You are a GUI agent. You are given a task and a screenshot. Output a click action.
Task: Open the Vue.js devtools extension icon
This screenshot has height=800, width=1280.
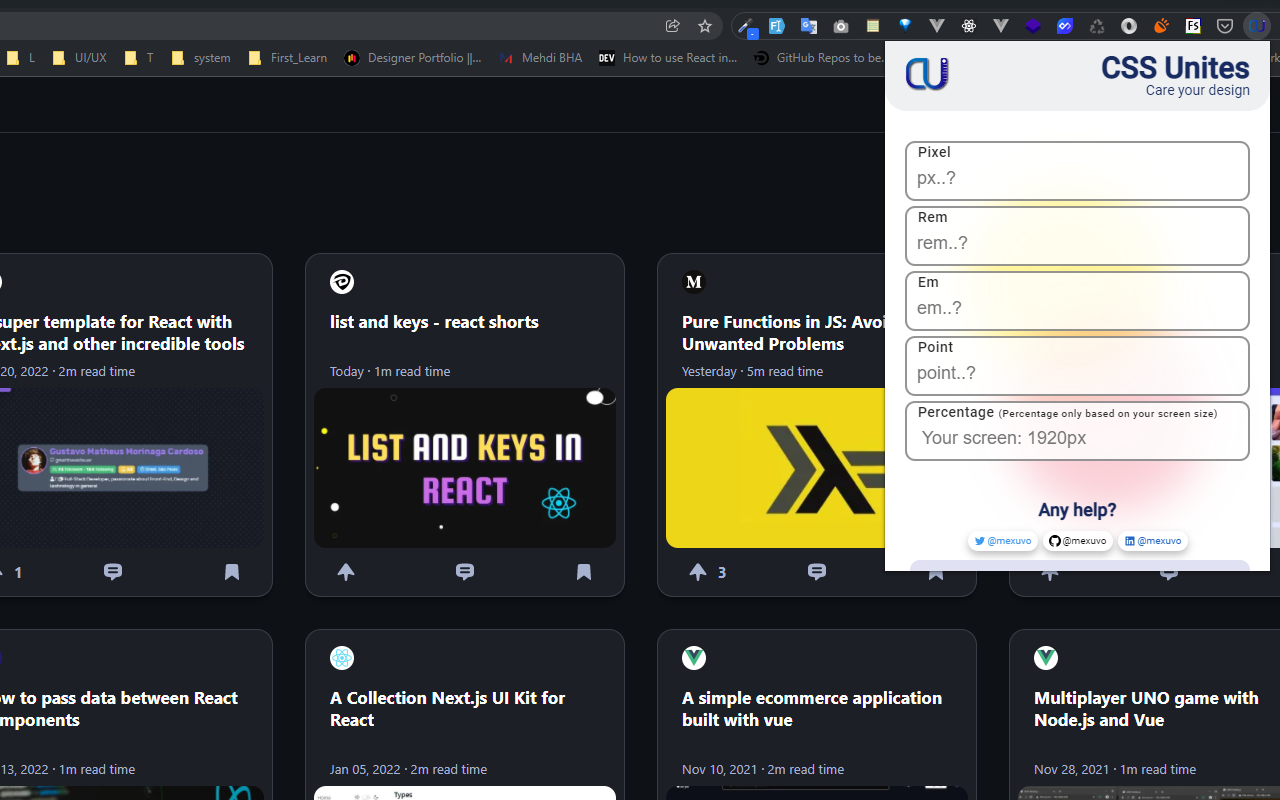[936, 26]
